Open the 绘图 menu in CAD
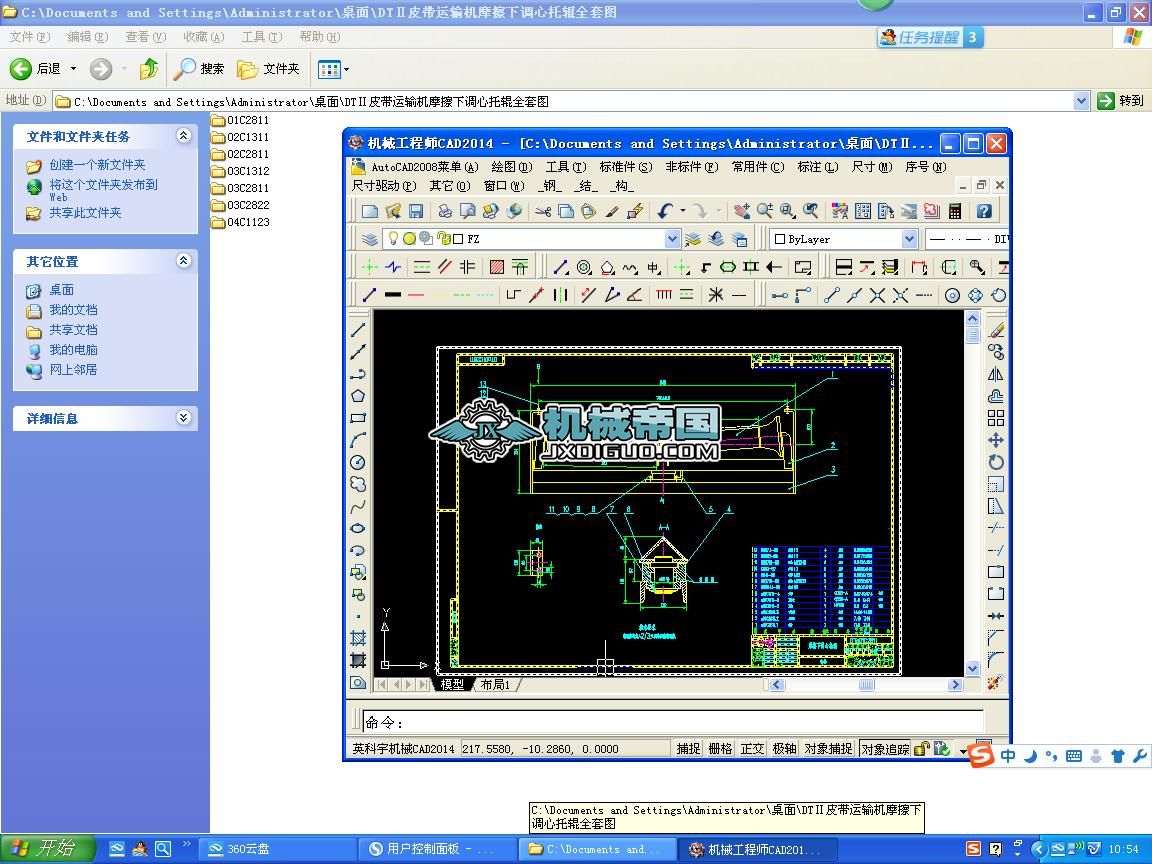 tap(512, 167)
